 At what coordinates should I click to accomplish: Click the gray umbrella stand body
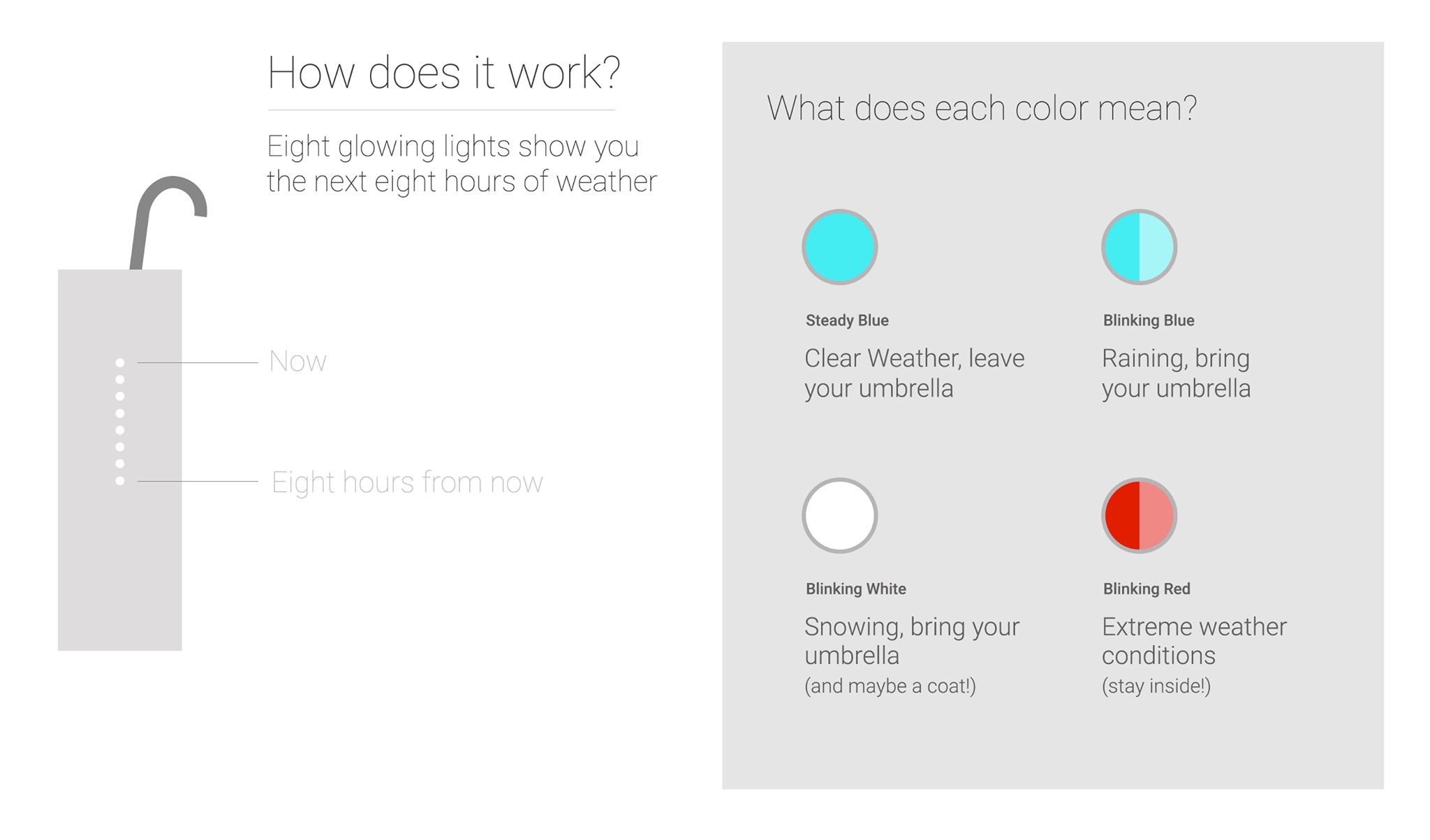click(120, 460)
